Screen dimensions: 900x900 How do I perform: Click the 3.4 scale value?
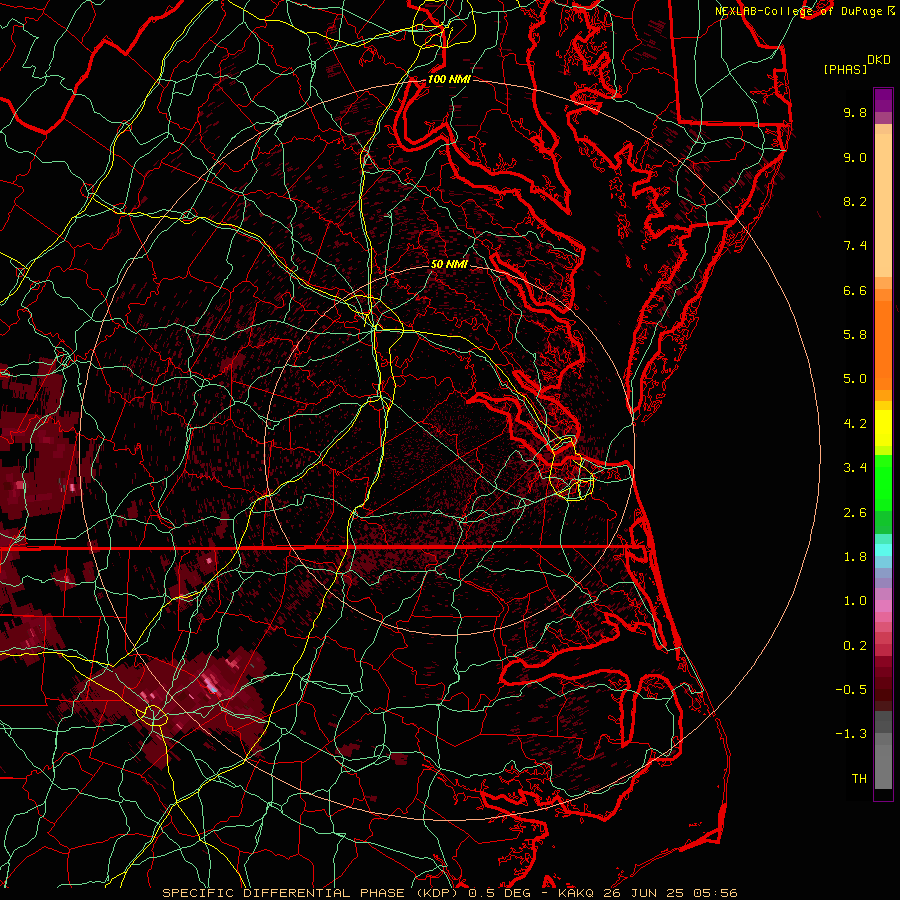[x=855, y=468]
